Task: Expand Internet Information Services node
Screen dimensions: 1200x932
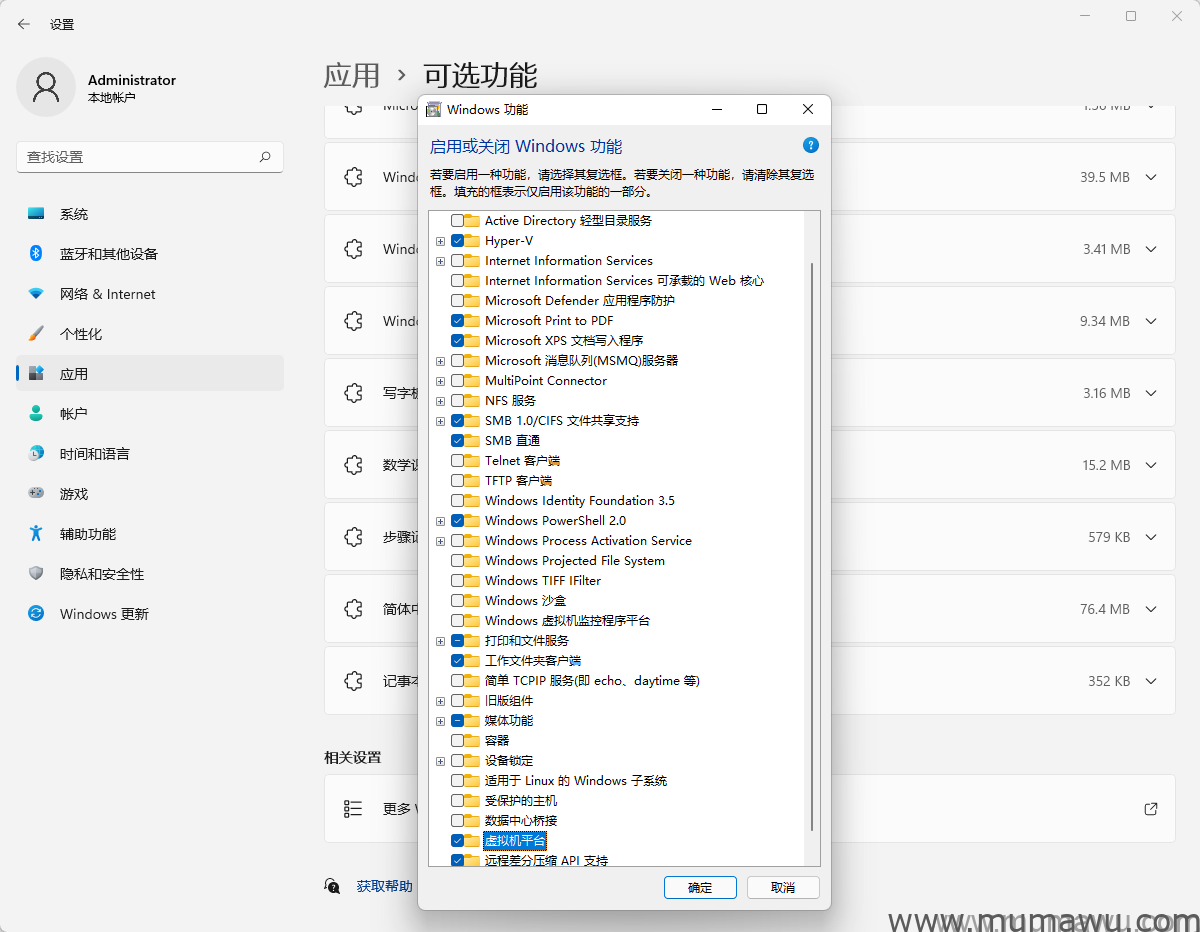Action: click(x=440, y=260)
